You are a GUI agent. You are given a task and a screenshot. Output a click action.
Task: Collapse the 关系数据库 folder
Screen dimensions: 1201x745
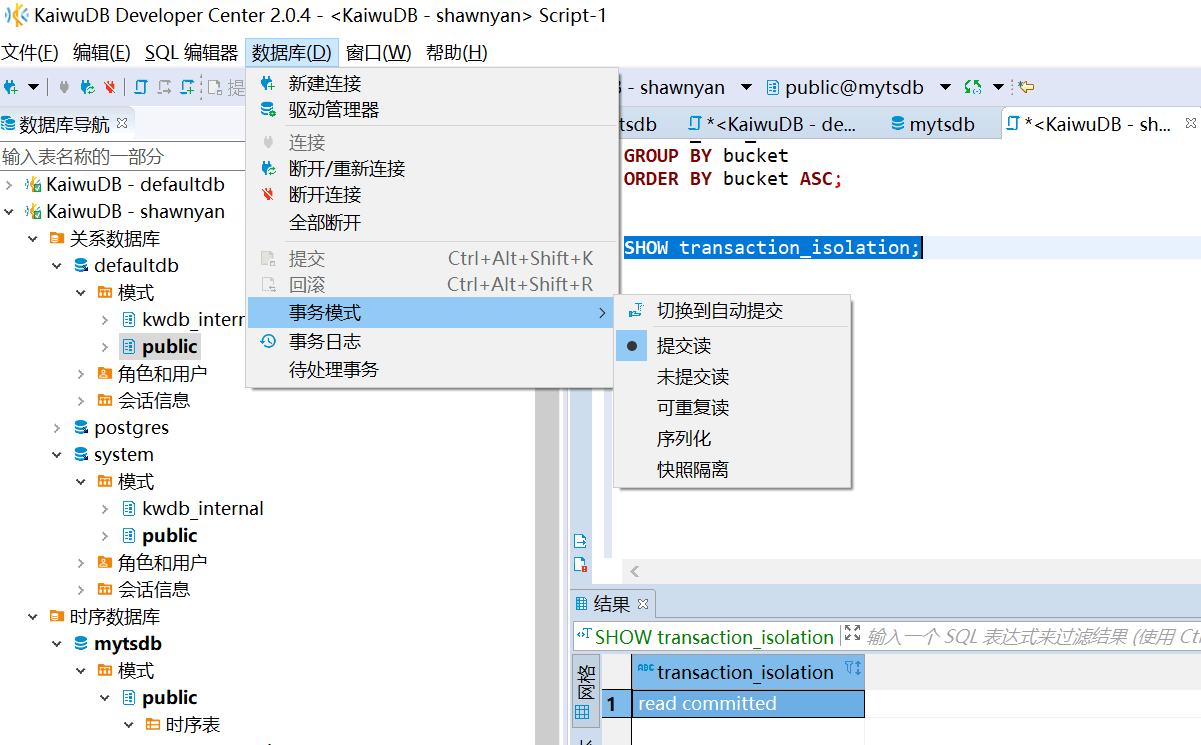coord(33,239)
